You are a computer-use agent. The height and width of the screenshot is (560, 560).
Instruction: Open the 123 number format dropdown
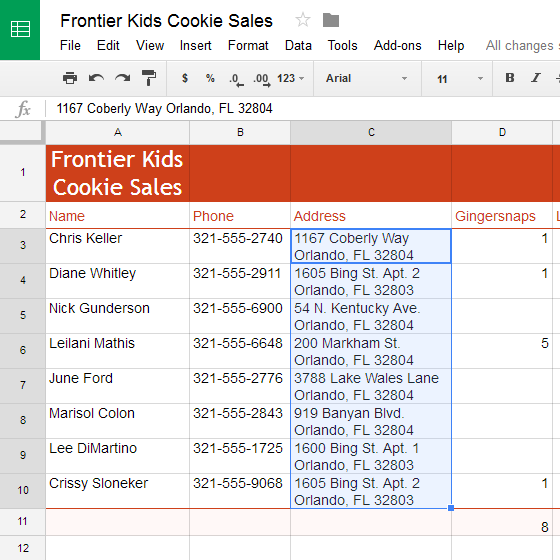(290, 78)
